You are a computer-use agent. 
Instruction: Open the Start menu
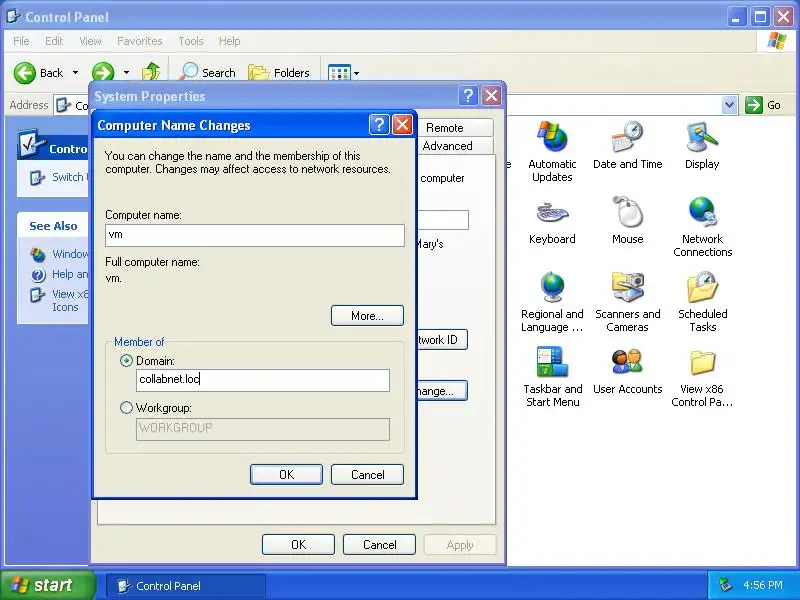(x=47, y=585)
